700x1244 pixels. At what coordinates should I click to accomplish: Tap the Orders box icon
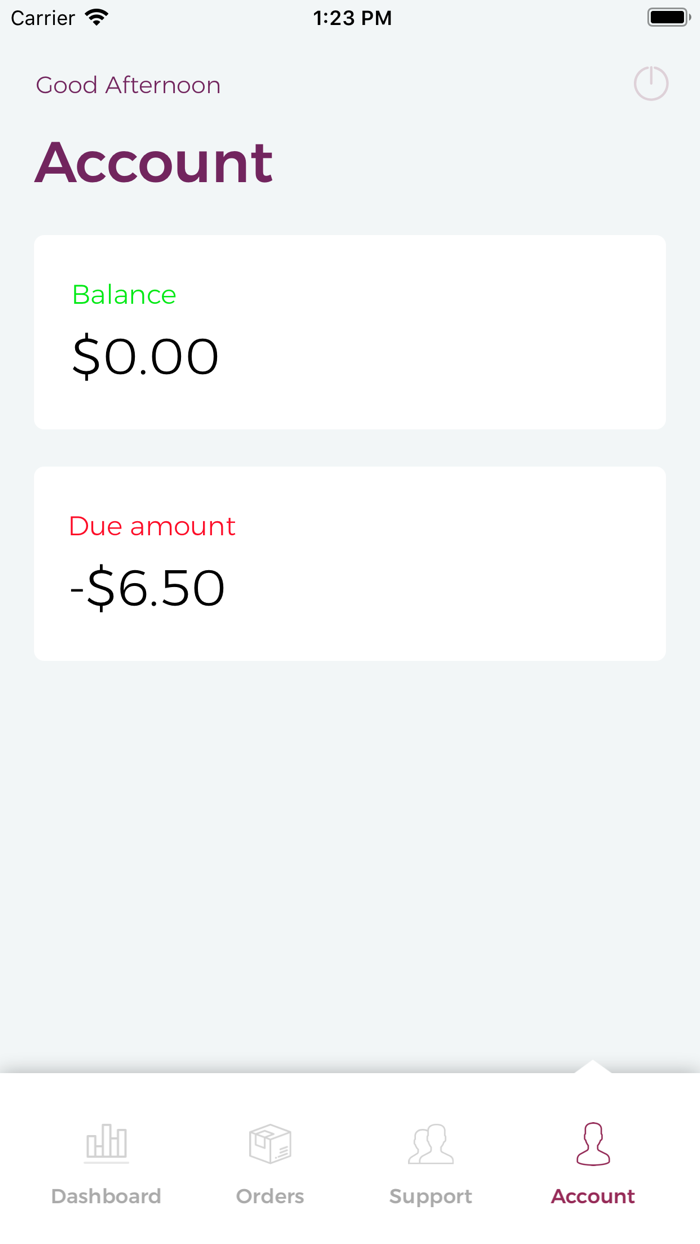[270, 1144]
